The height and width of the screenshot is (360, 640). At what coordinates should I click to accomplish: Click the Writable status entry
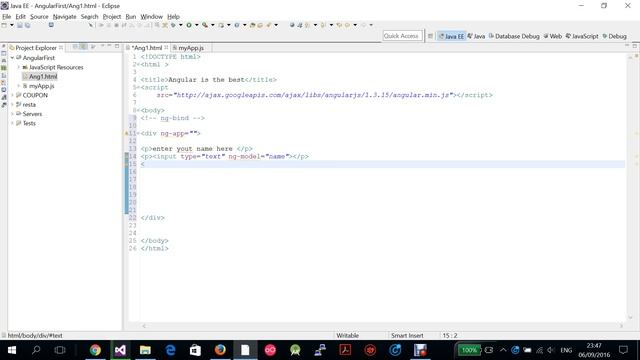(x=347, y=336)
